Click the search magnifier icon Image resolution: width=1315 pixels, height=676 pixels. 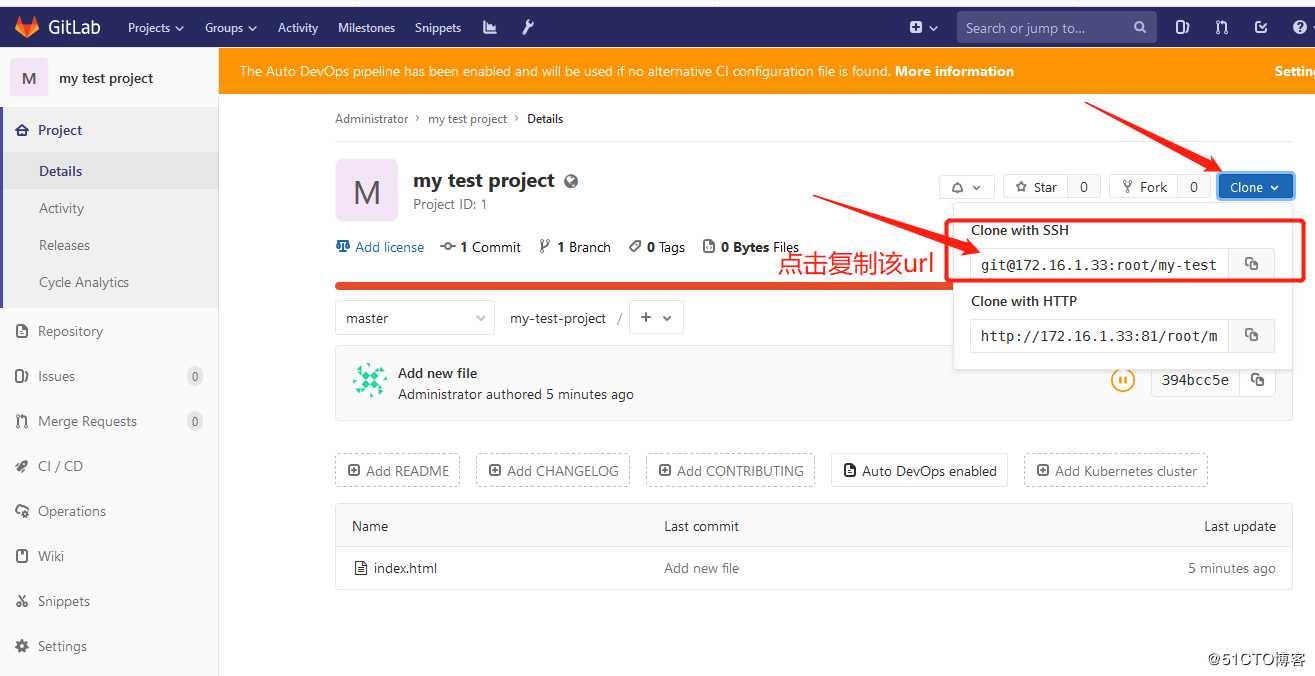pyautogui.click(x=1140, y=27)
